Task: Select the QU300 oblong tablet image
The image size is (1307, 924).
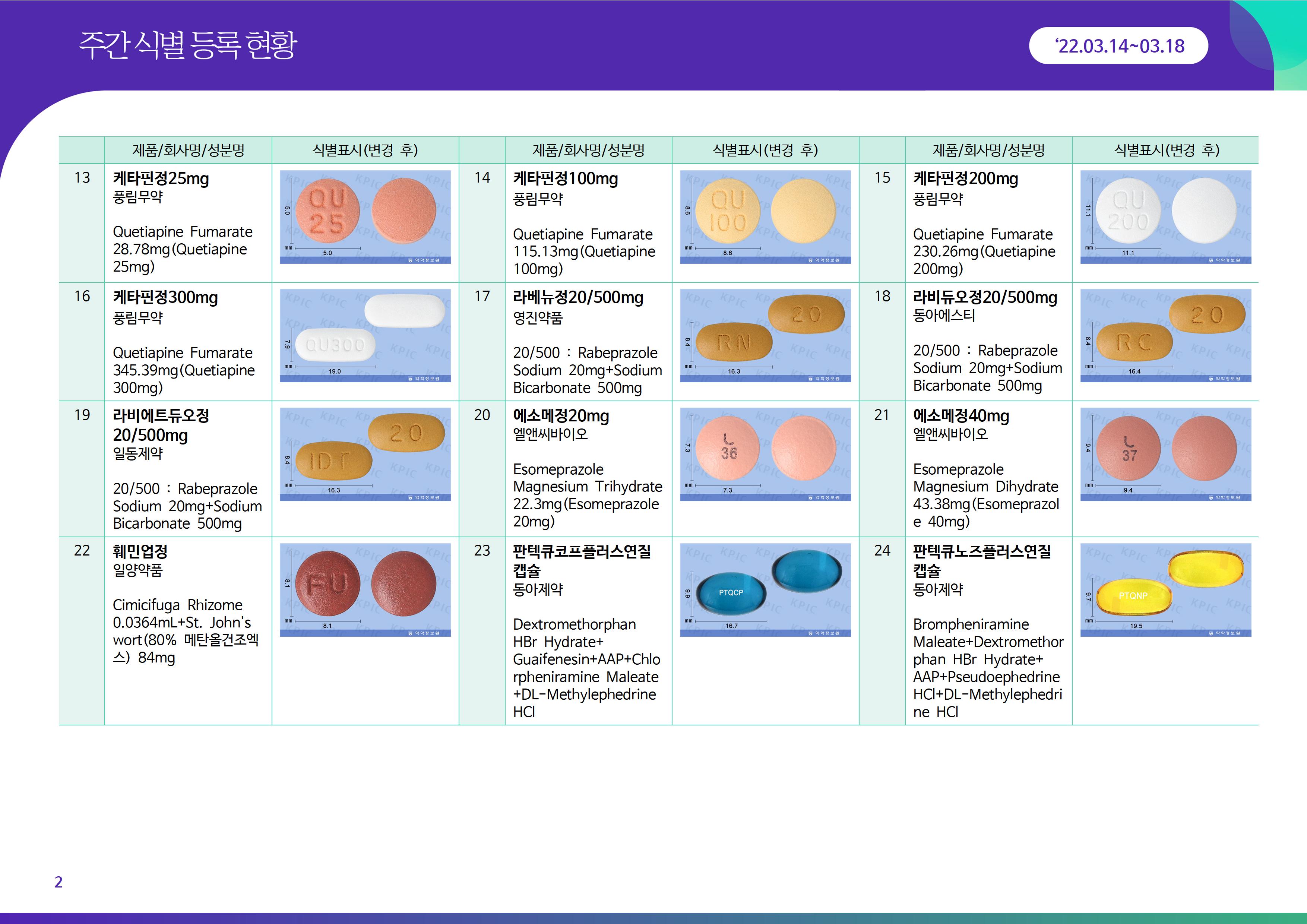Action: 365,335
